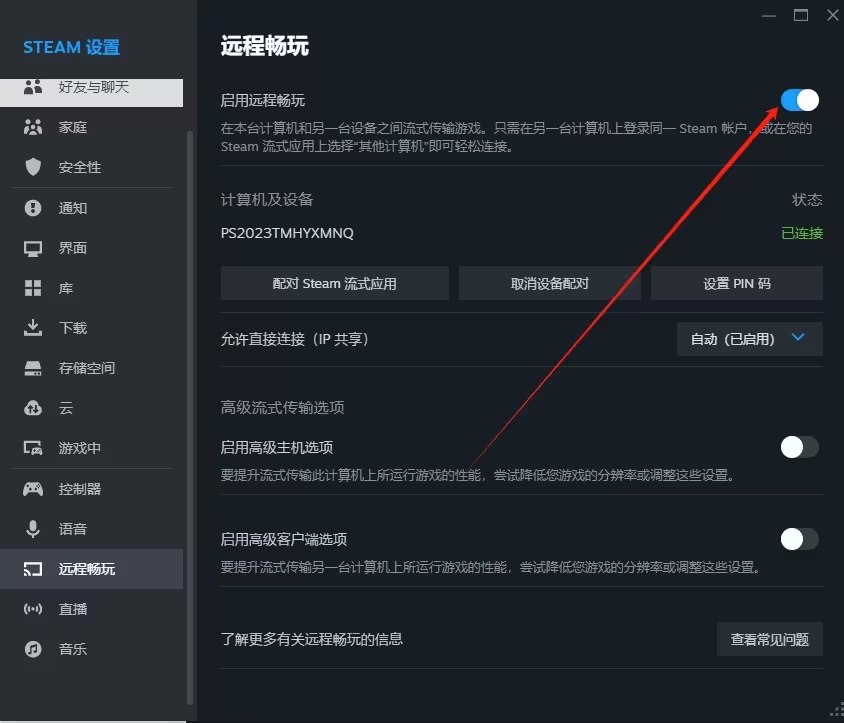Image resolution: width=844 pixels, height=723 pixels.
Task: Click the Cloud (云) icon
Action: 33,408
